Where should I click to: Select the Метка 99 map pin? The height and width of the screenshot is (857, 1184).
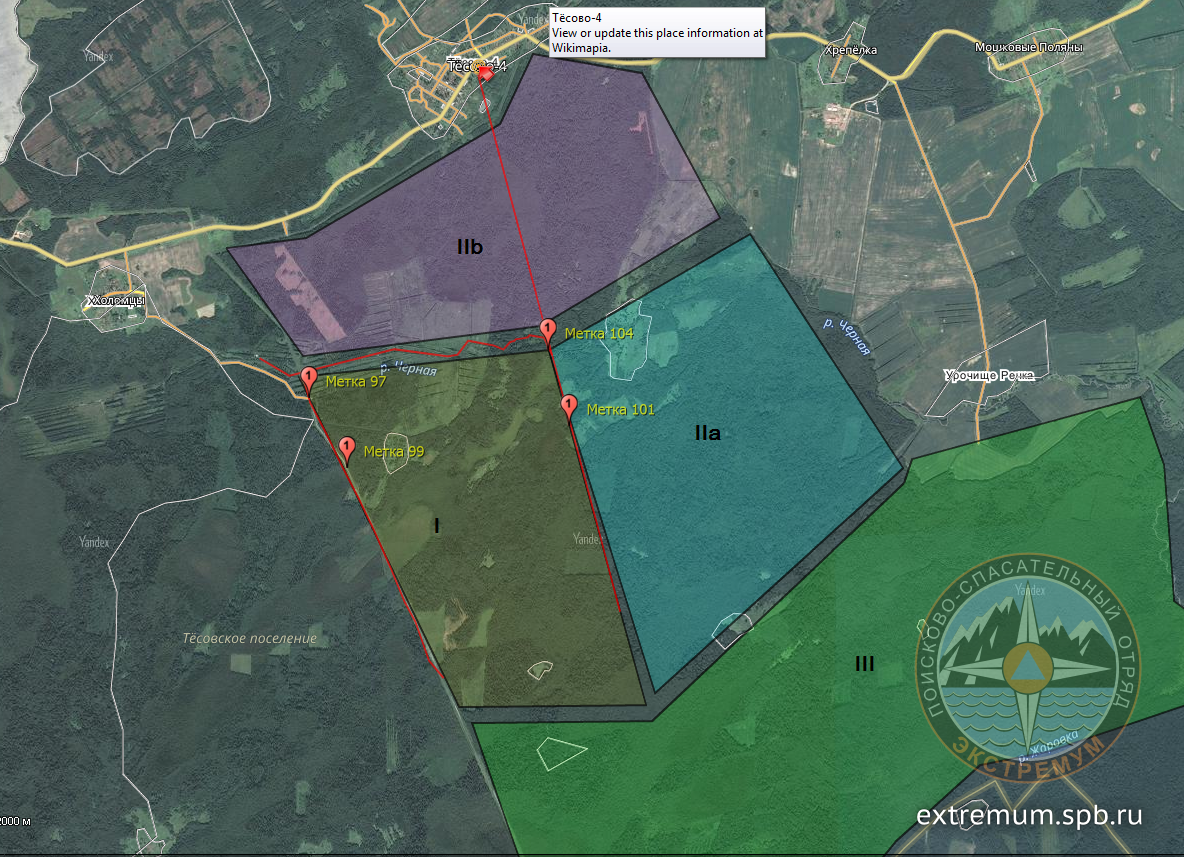pos(347,447)
